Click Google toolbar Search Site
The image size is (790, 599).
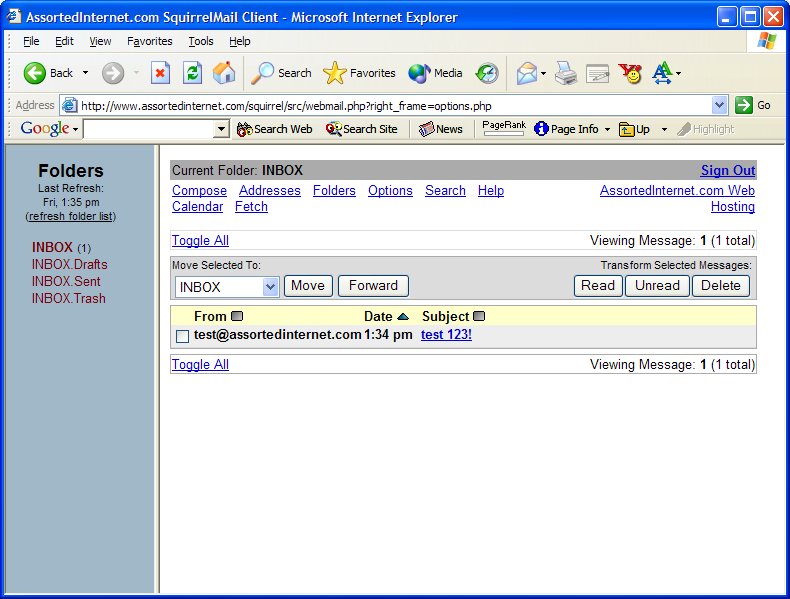362,129
